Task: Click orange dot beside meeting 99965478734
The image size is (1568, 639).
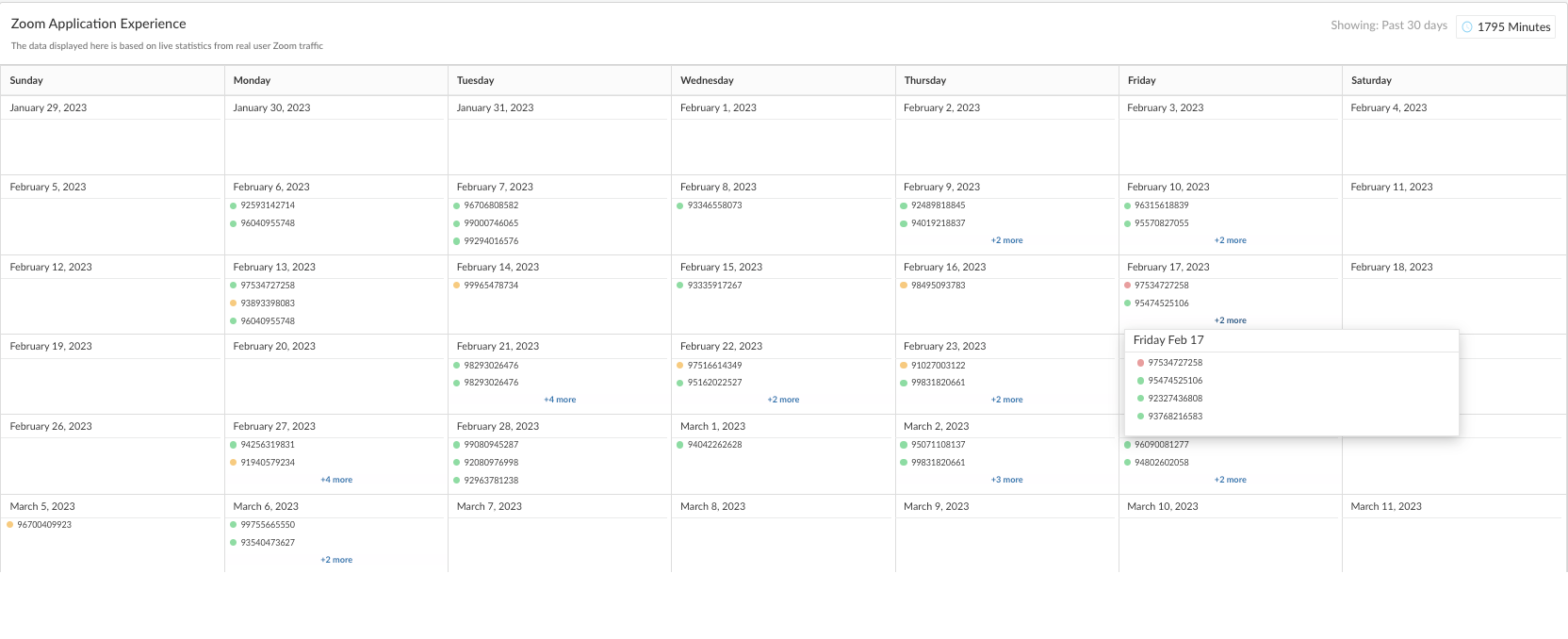Action: (457, 286)
